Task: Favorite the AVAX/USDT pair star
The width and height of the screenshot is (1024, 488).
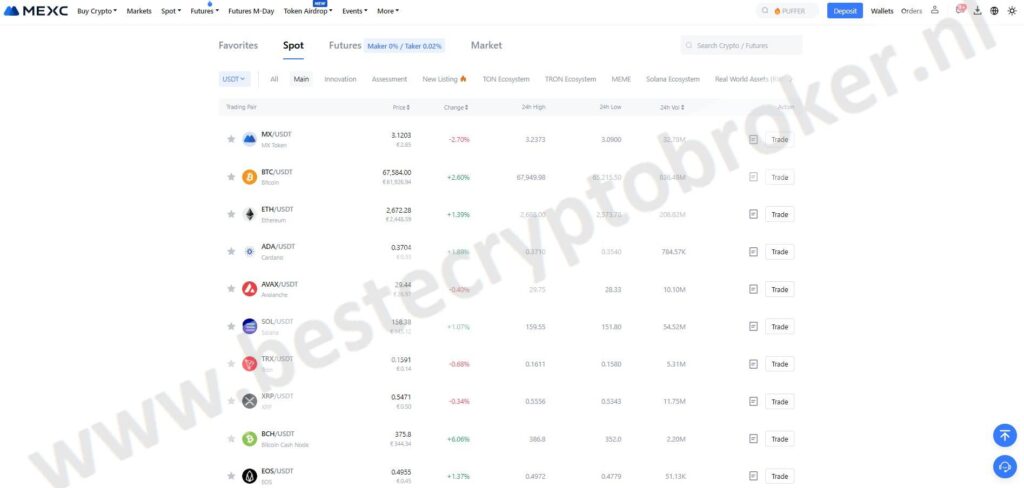Action: 231,289
